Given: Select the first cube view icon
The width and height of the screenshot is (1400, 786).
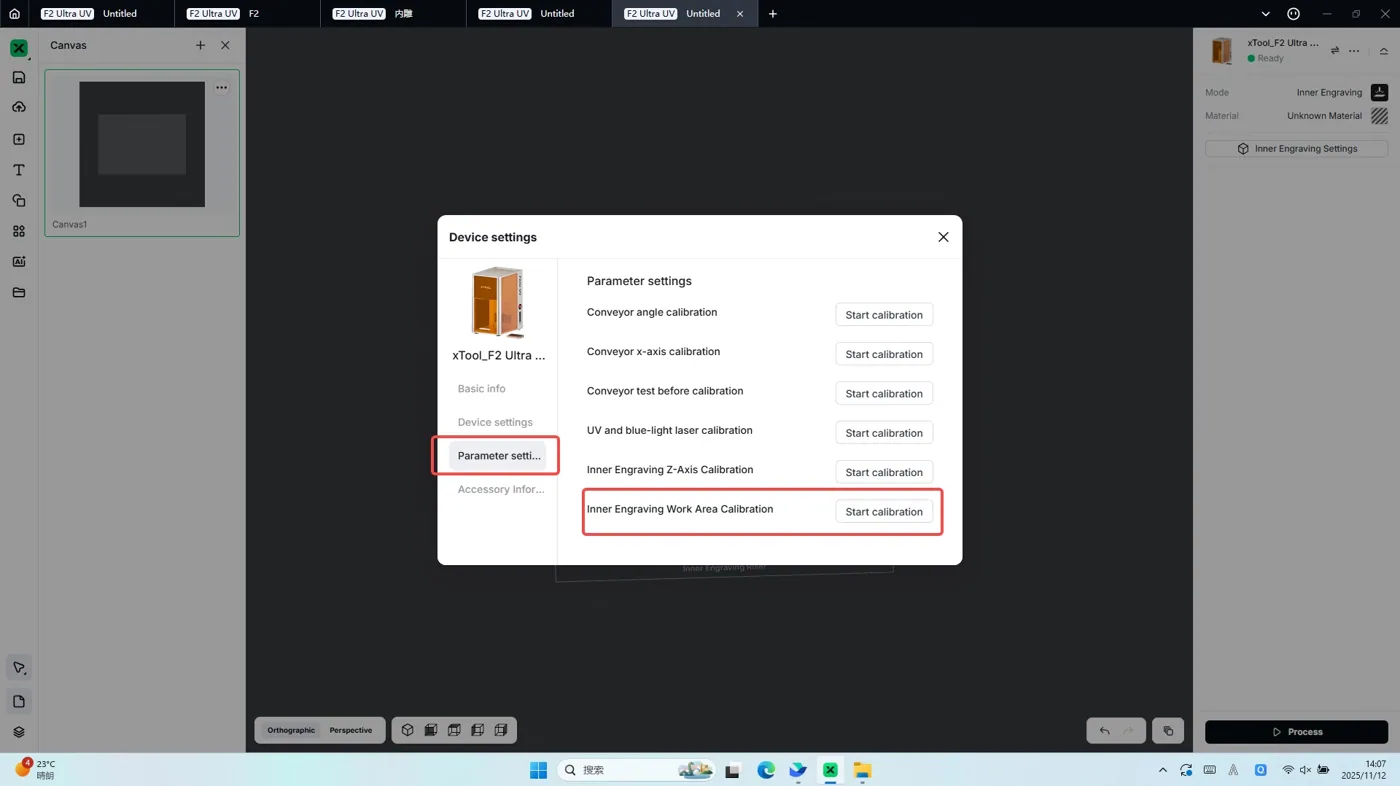Looking at the screenshot, I should coord(408,730).
